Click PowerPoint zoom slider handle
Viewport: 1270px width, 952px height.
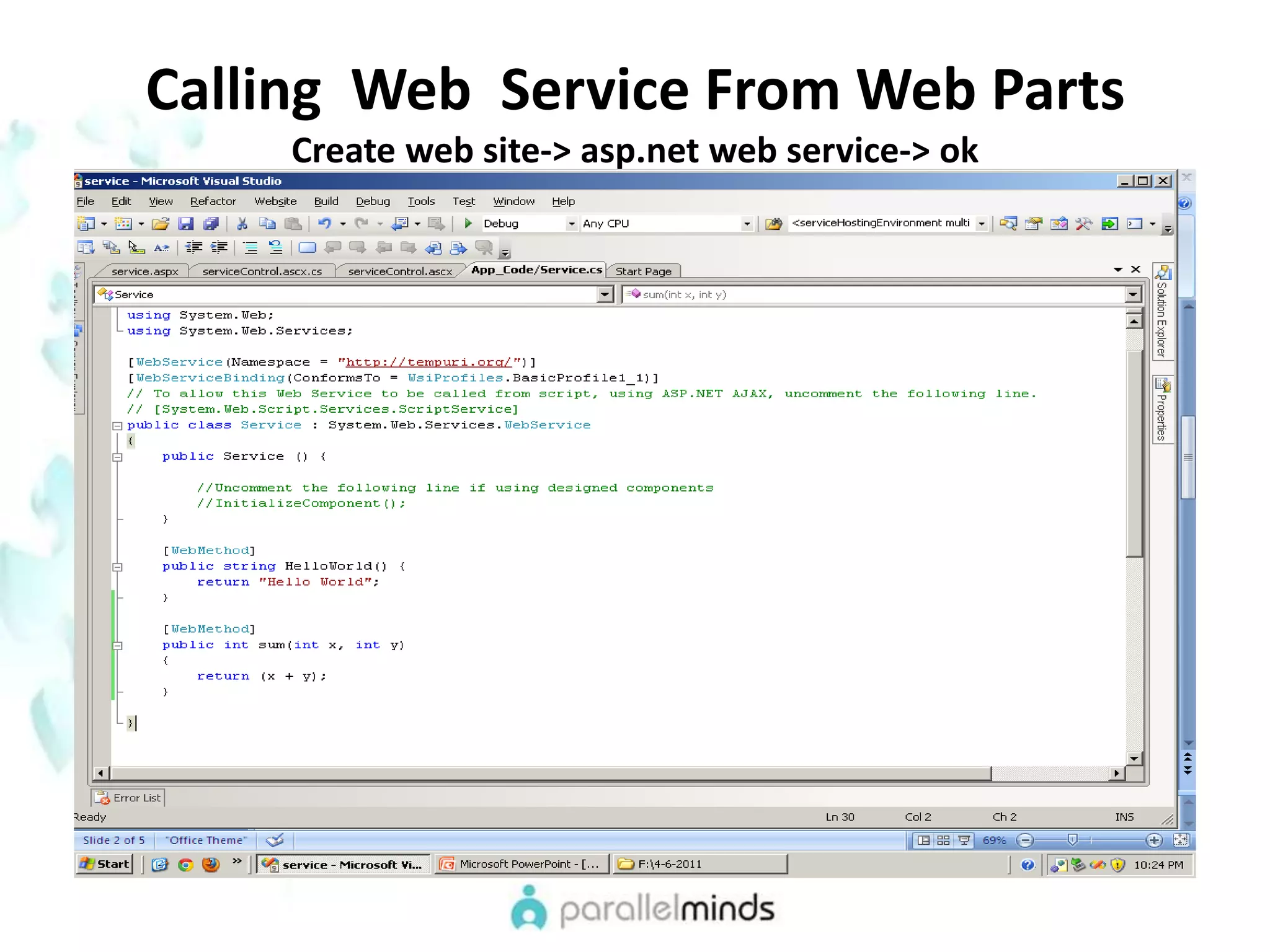(x=1073, y=840)
